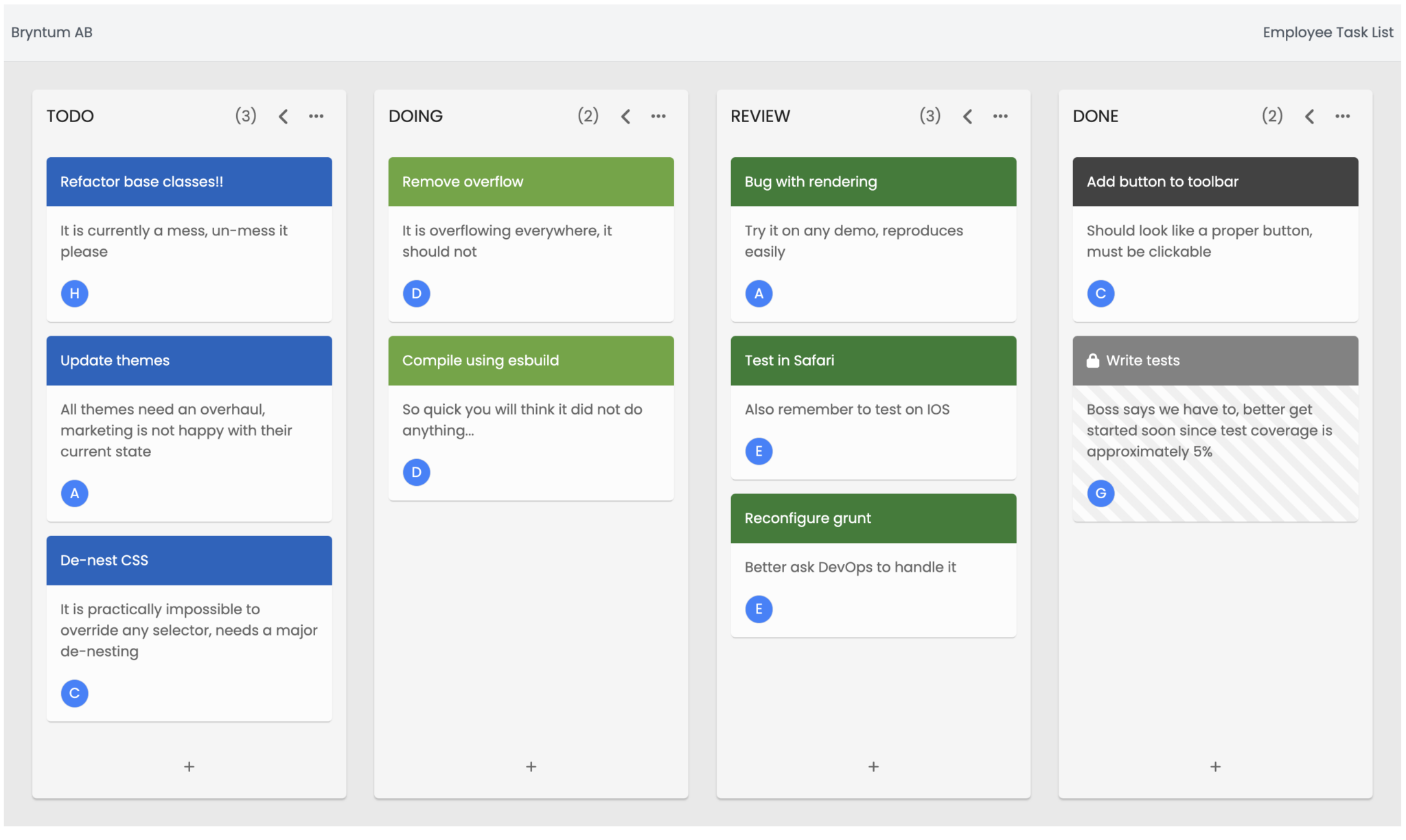Click text "It is practically impossible to override" description

189,630
